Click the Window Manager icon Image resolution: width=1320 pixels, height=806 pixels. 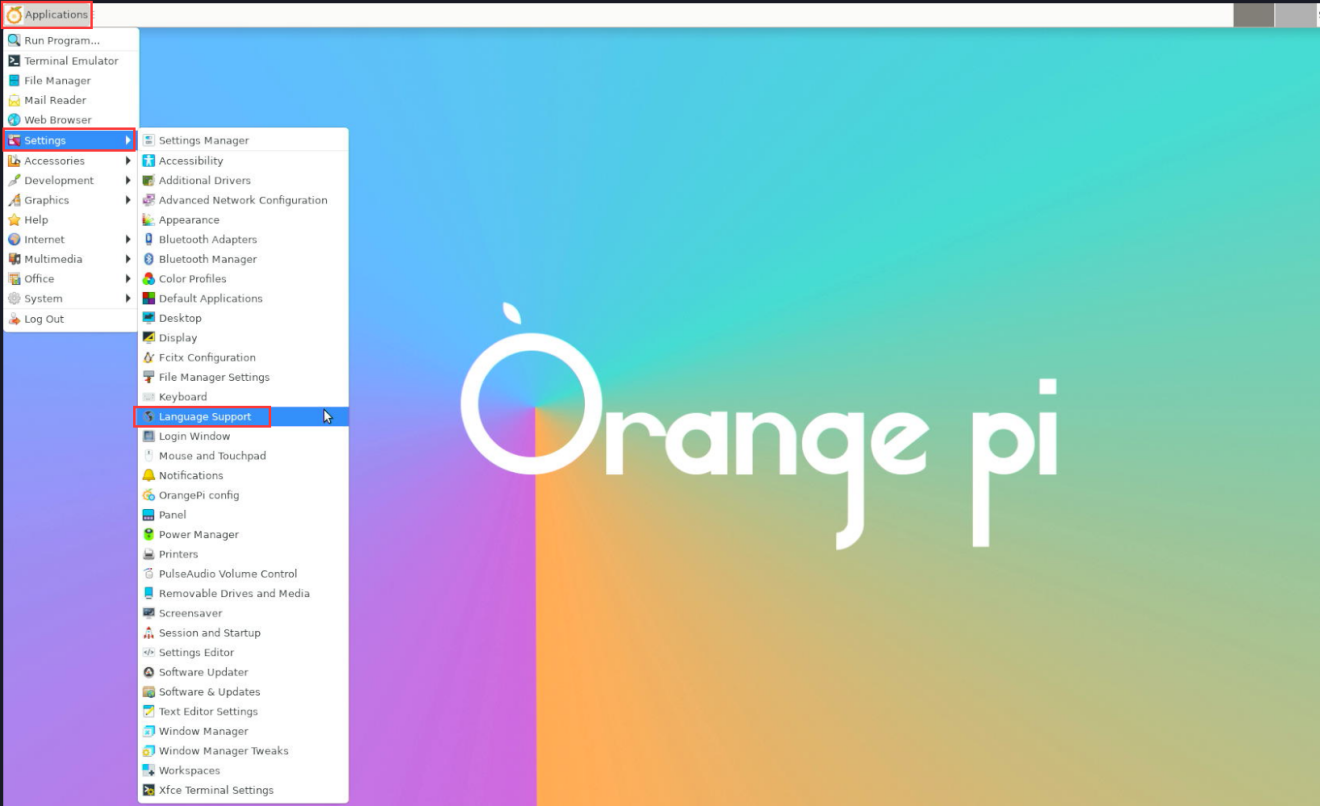[149, 731]
